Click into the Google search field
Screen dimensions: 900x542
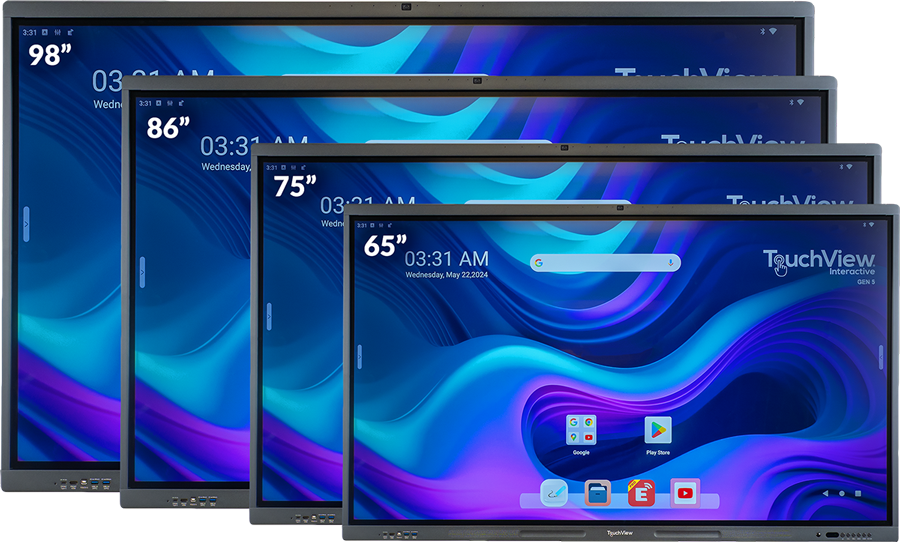606,263
